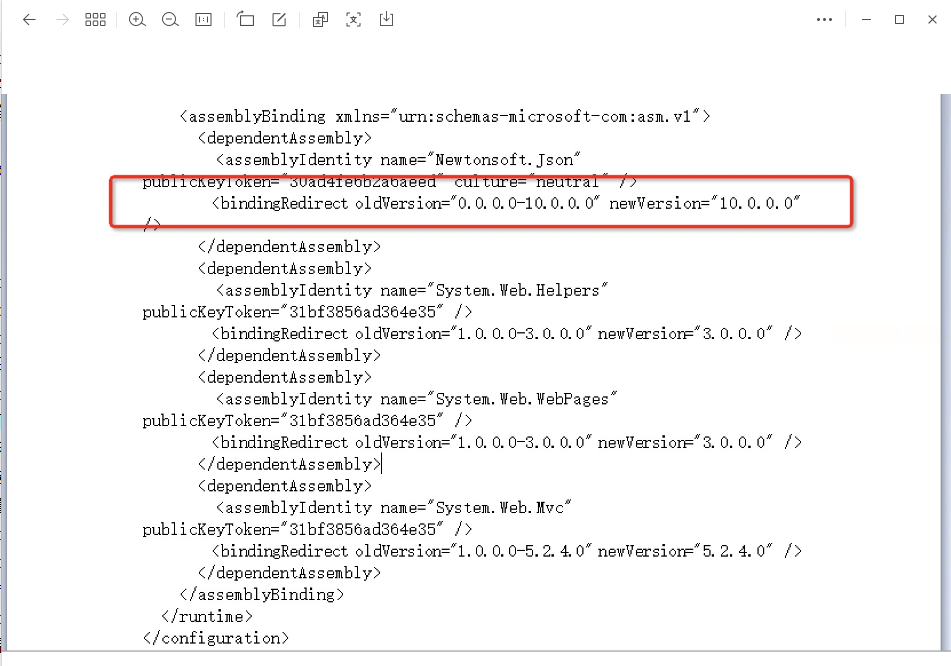
Task: Click the closing configuration tag text
Action: 216,638
